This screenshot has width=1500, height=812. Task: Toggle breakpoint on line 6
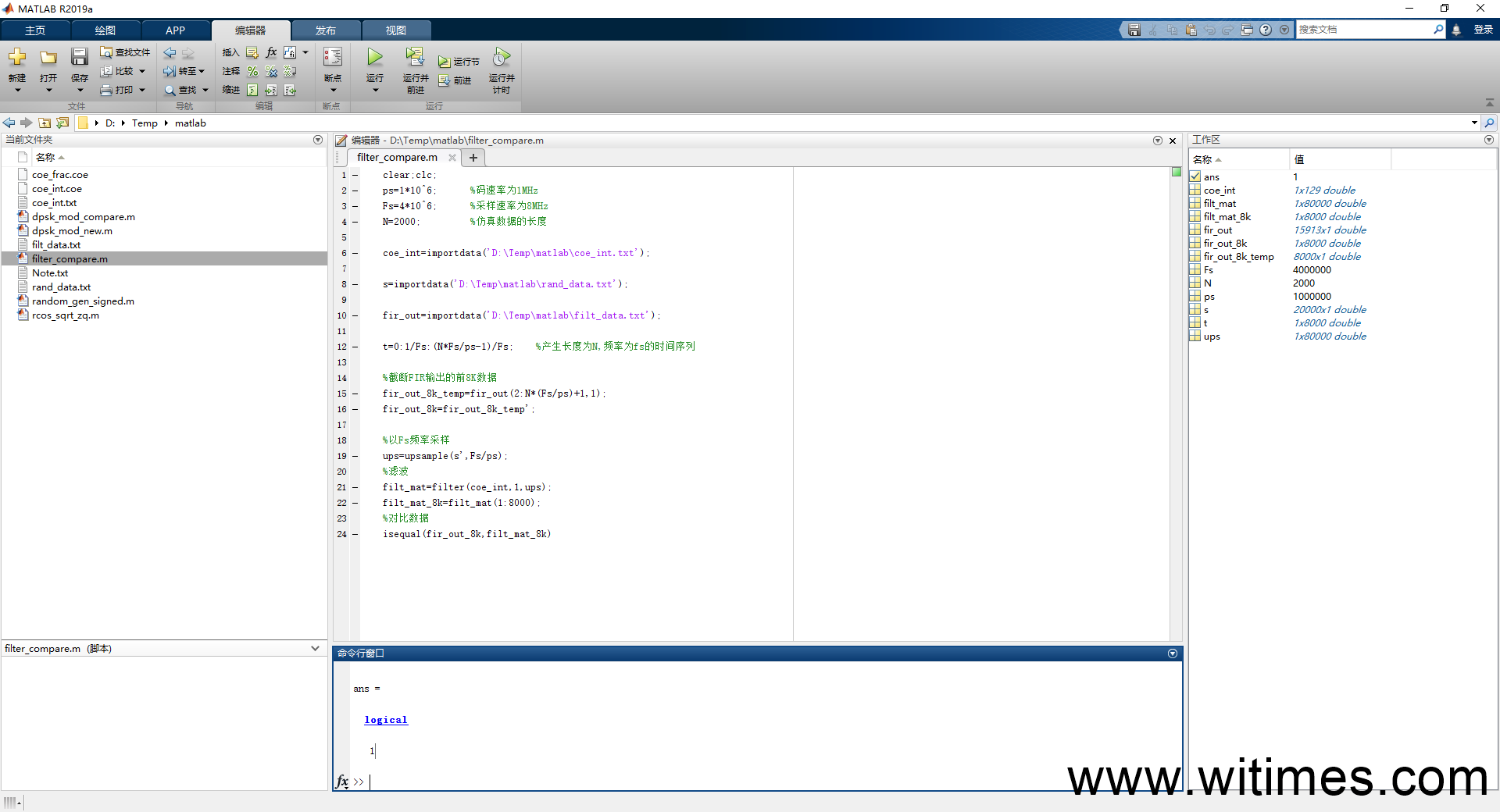coord(355,253)
